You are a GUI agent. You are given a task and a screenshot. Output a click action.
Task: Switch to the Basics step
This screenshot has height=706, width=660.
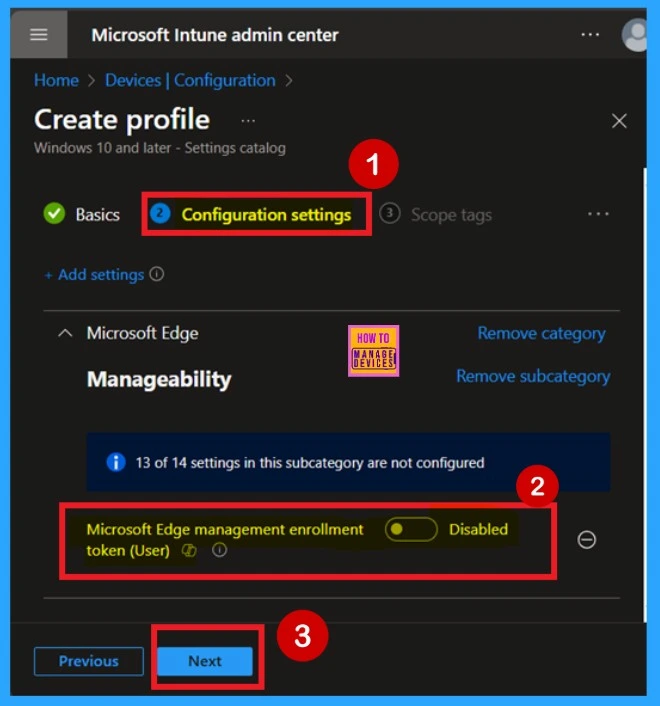pos(82,214)
